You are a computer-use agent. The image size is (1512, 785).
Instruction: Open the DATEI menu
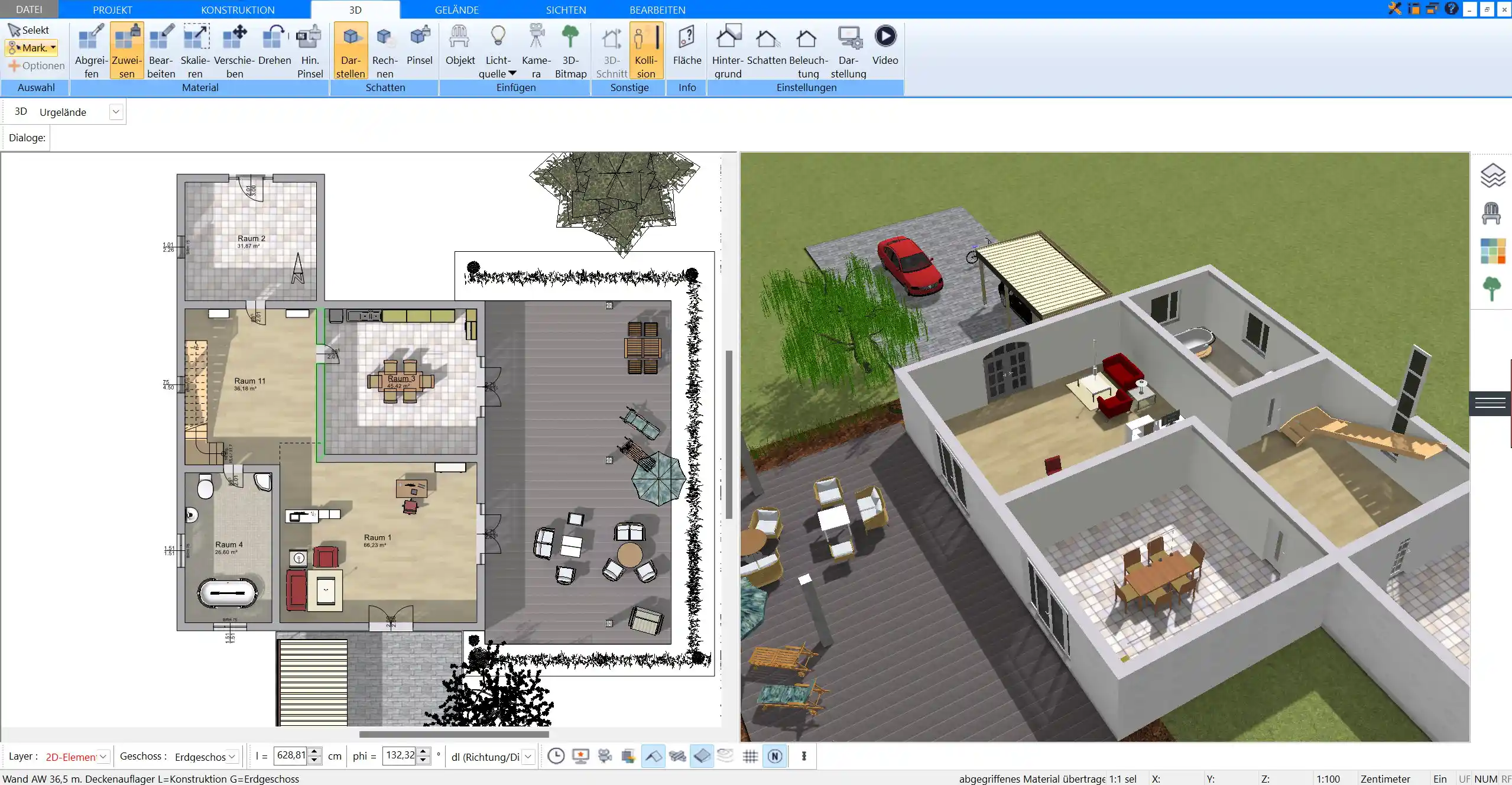click(29, 9)
